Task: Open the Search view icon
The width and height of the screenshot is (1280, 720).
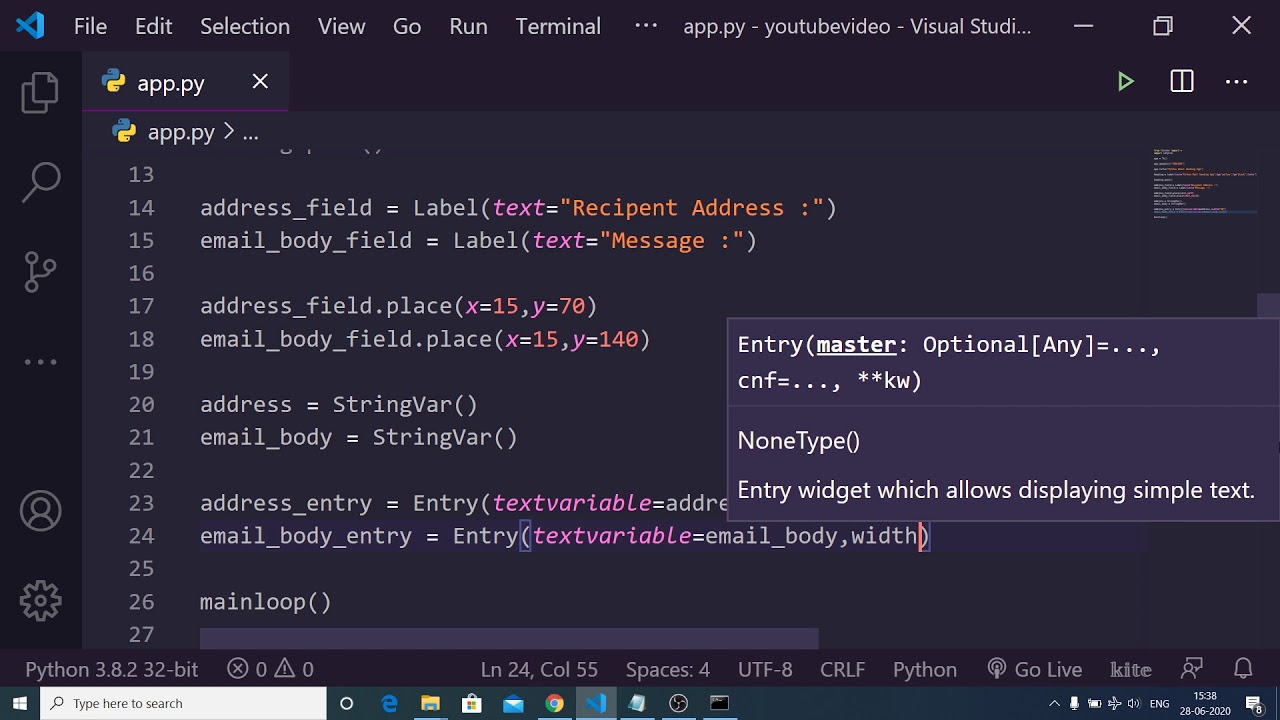Action: tap(40, 182)
